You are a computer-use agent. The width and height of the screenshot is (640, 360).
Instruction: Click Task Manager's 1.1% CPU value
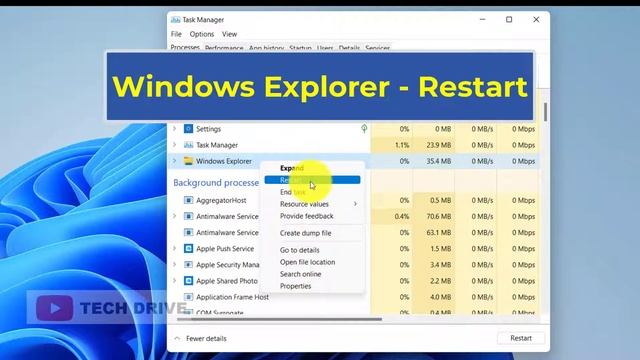[402, 145]
